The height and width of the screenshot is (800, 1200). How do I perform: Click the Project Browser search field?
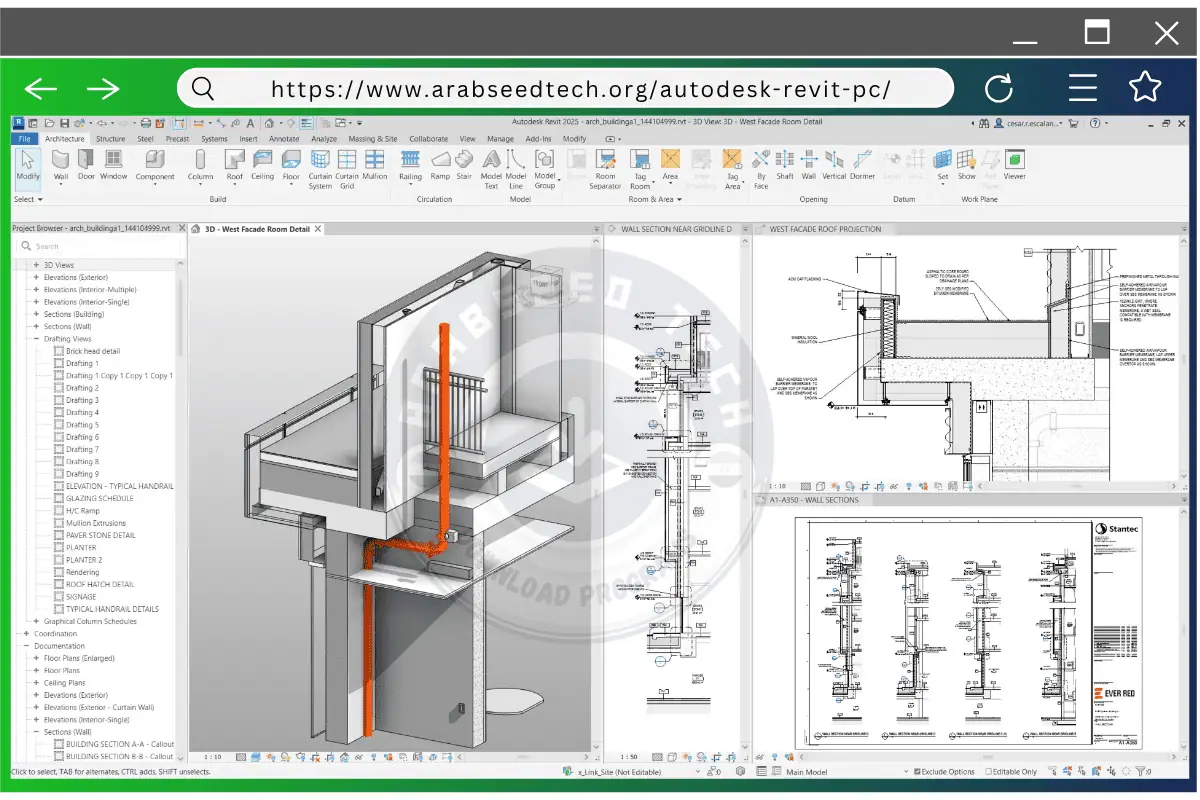click(98, 246)
